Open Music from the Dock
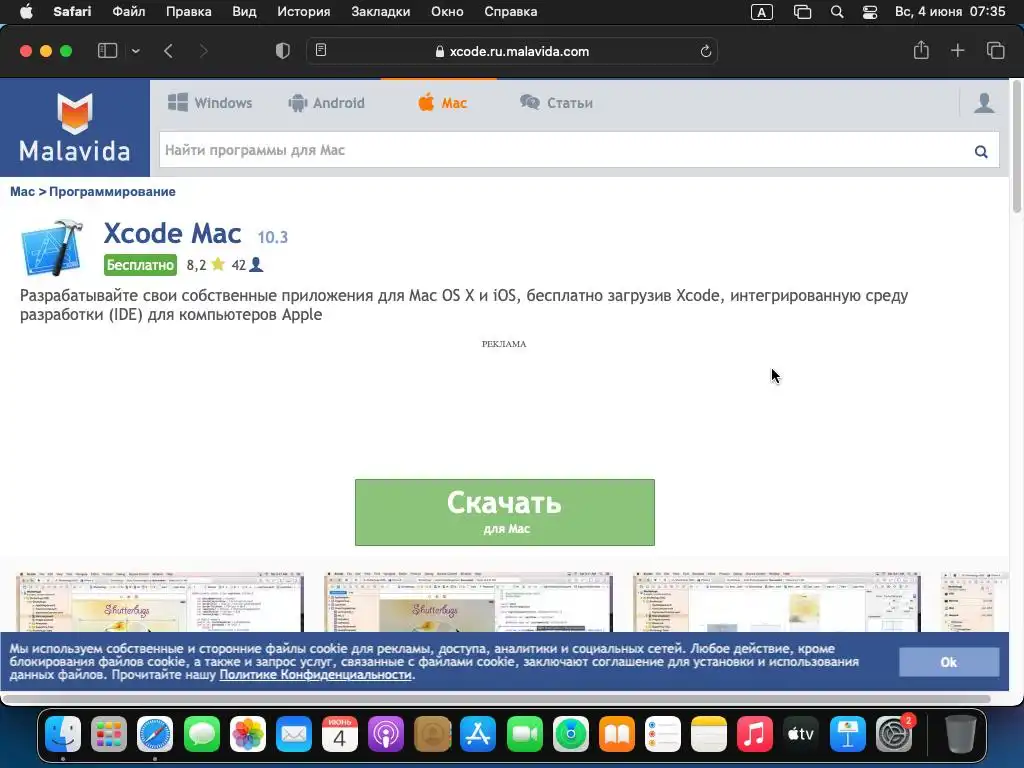 [x=755, y=734]
